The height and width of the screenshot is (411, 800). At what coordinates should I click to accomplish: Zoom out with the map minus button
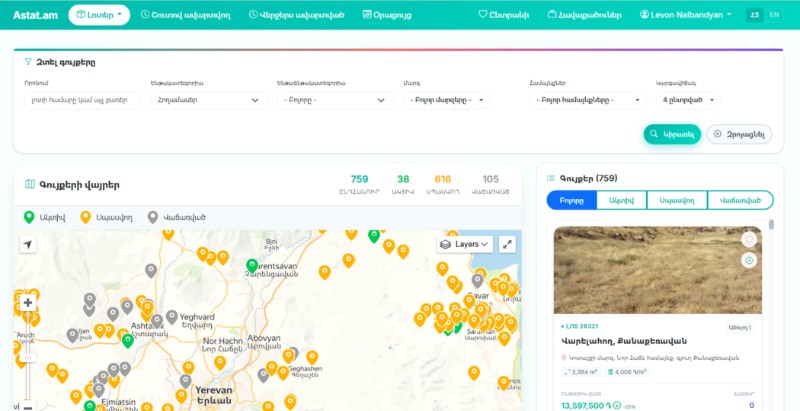pos(28,407)
